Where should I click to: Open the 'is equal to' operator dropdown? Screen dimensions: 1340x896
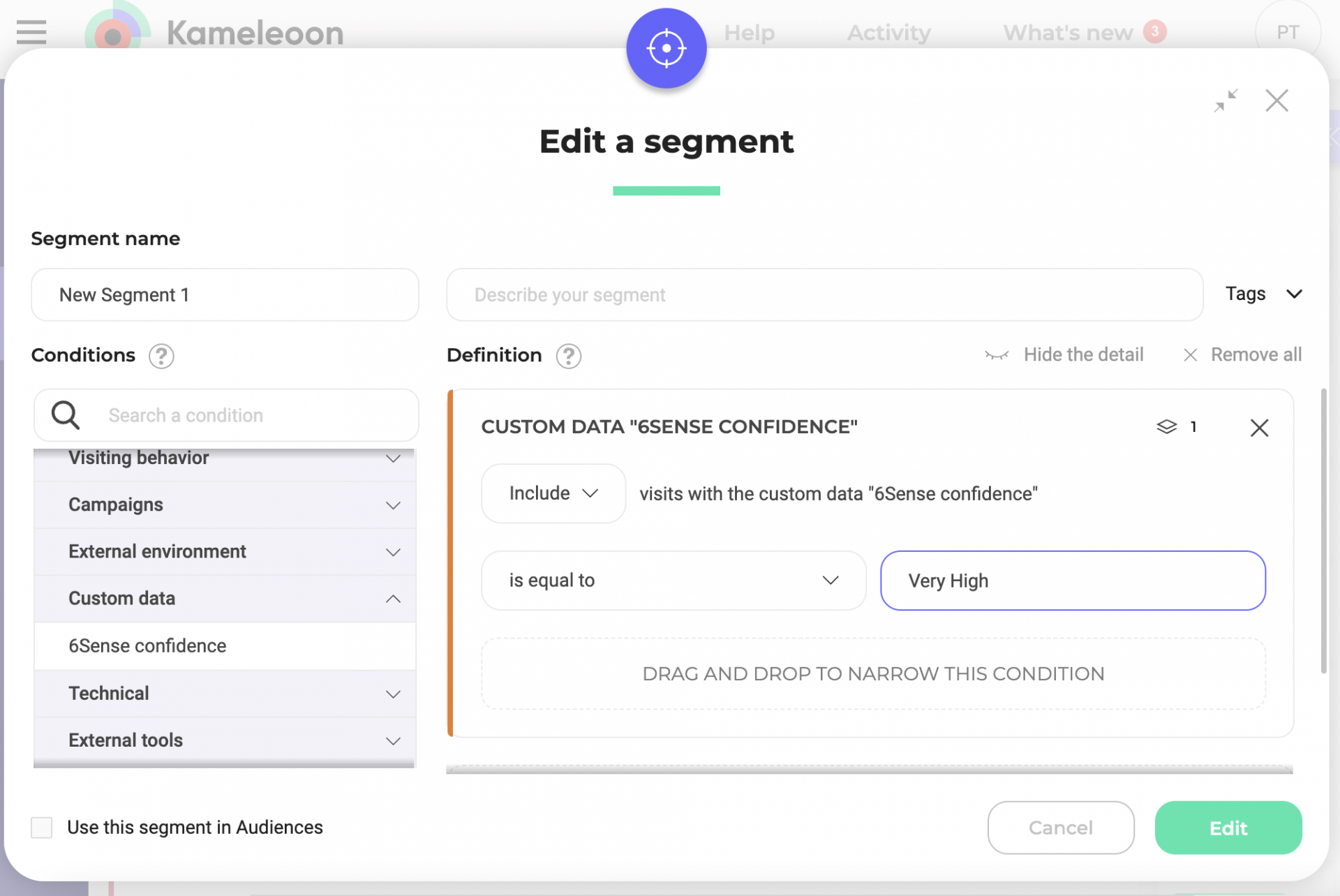(673, 581)
